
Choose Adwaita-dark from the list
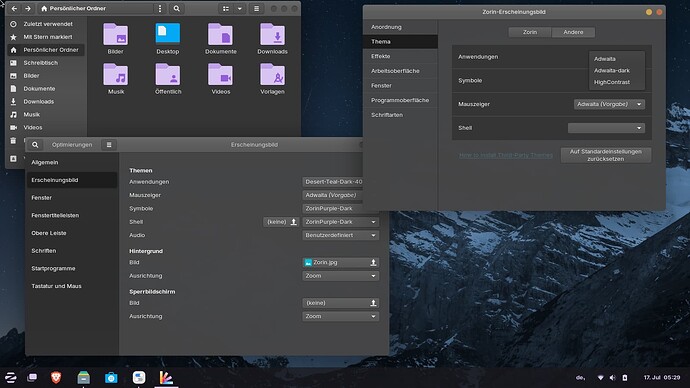[x=612, y=70]
